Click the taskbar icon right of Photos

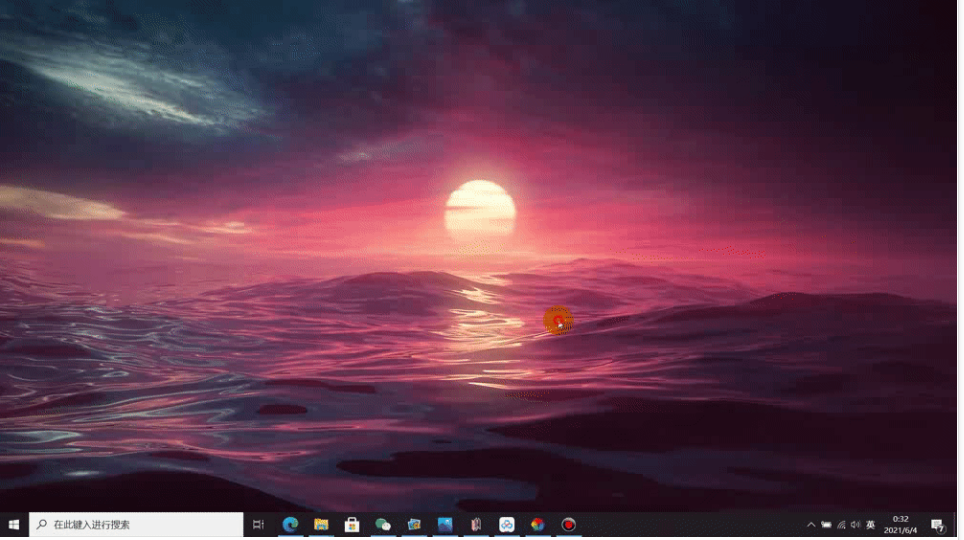tap(476, 525)
